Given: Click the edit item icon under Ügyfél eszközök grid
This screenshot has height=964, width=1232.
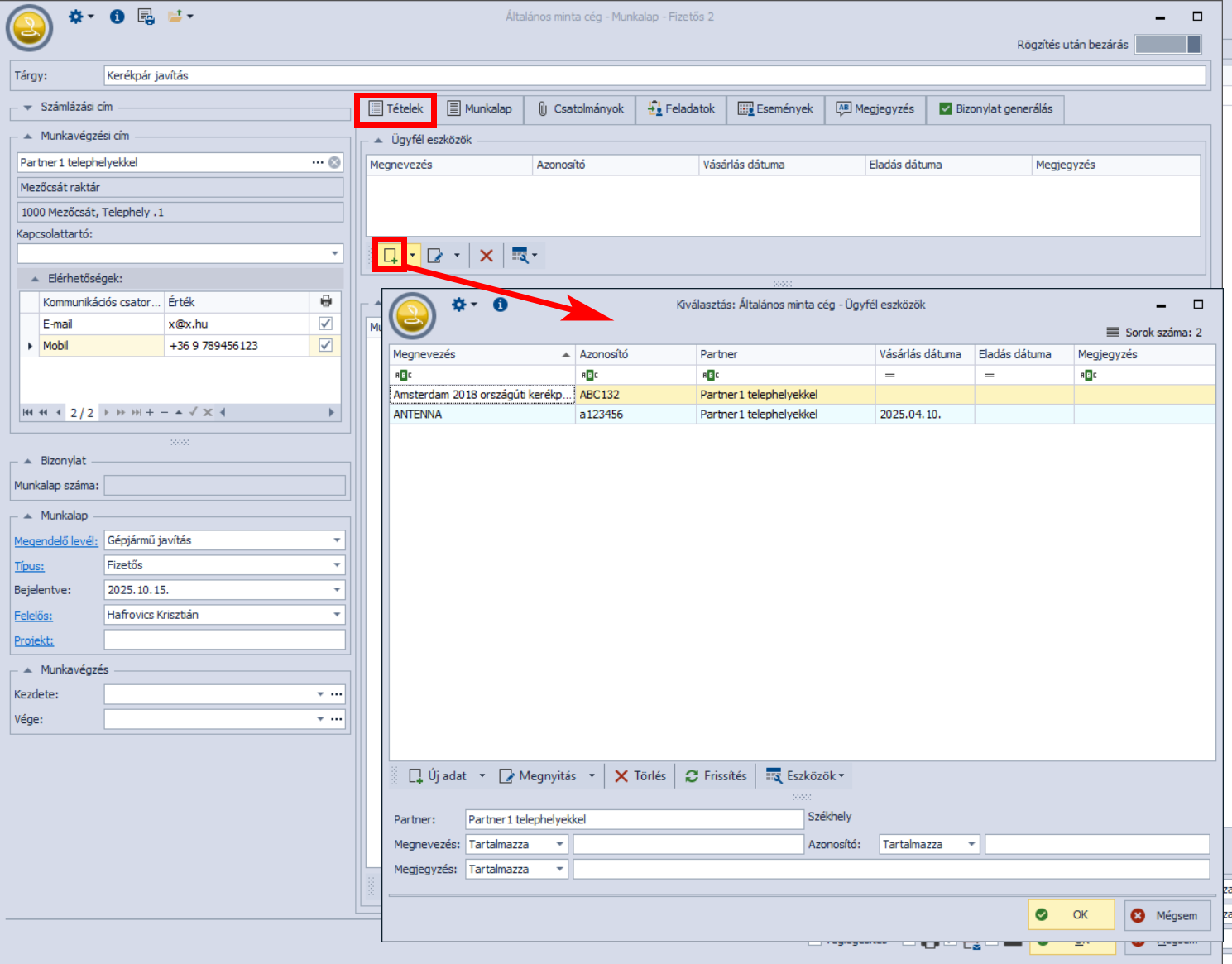Looking at the screenshot, I should 435,256.
